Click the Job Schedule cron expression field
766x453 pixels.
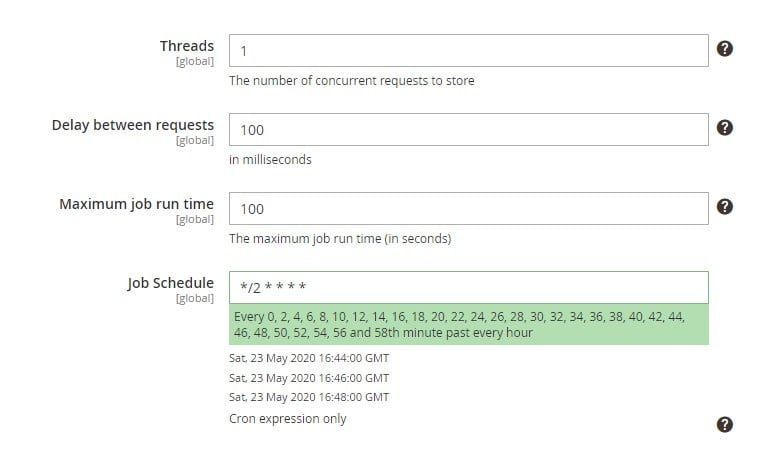468,287
